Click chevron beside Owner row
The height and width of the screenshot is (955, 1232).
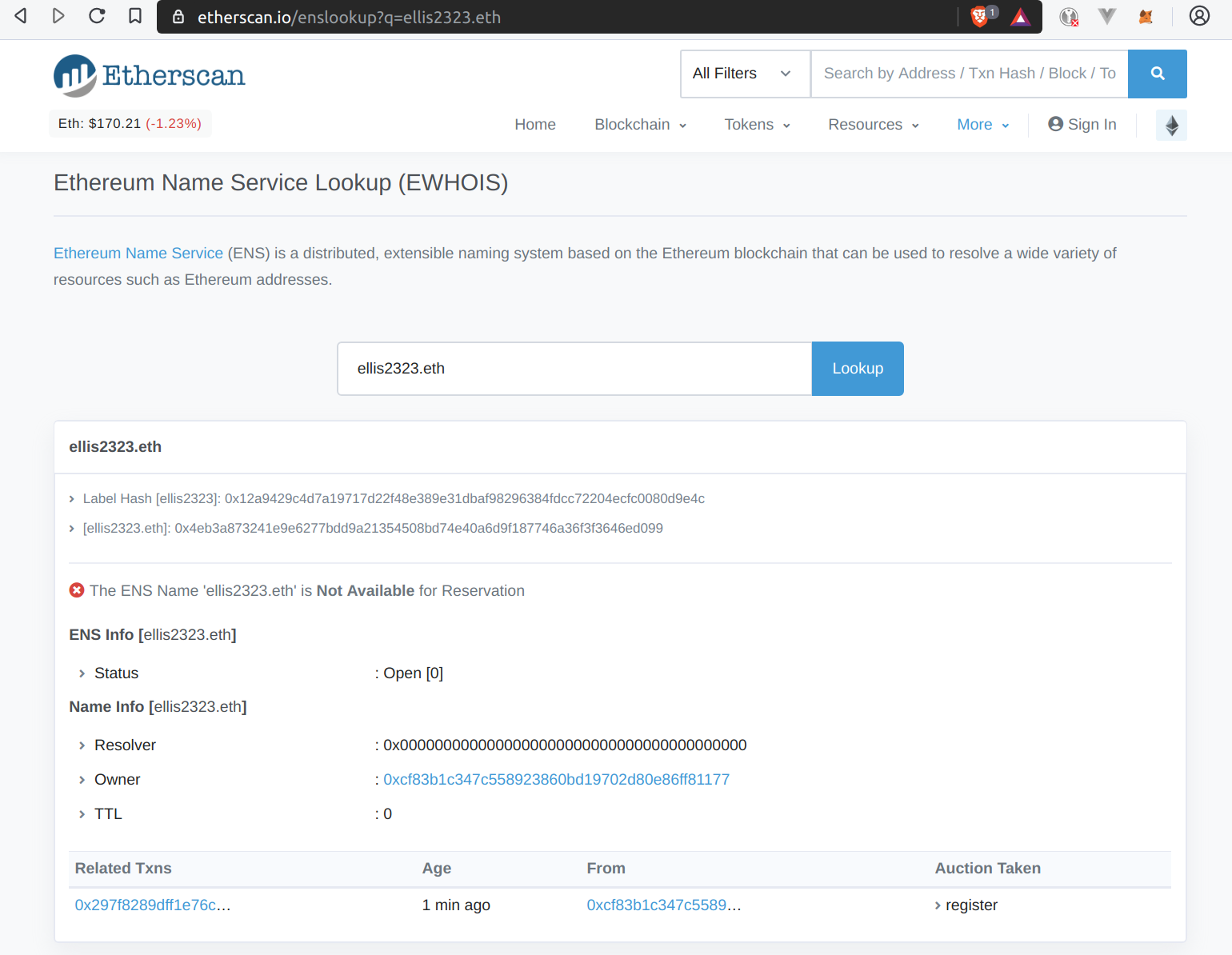(82, 780)
